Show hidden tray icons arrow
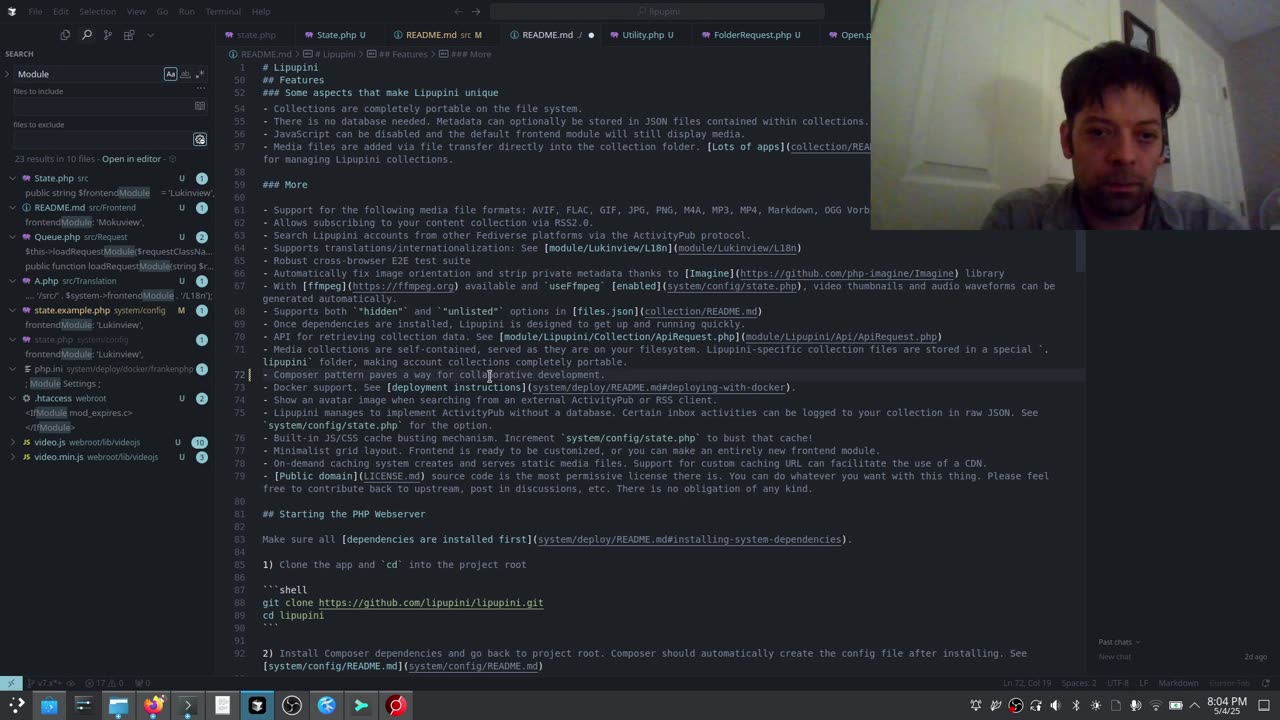 click(1194, 705)
